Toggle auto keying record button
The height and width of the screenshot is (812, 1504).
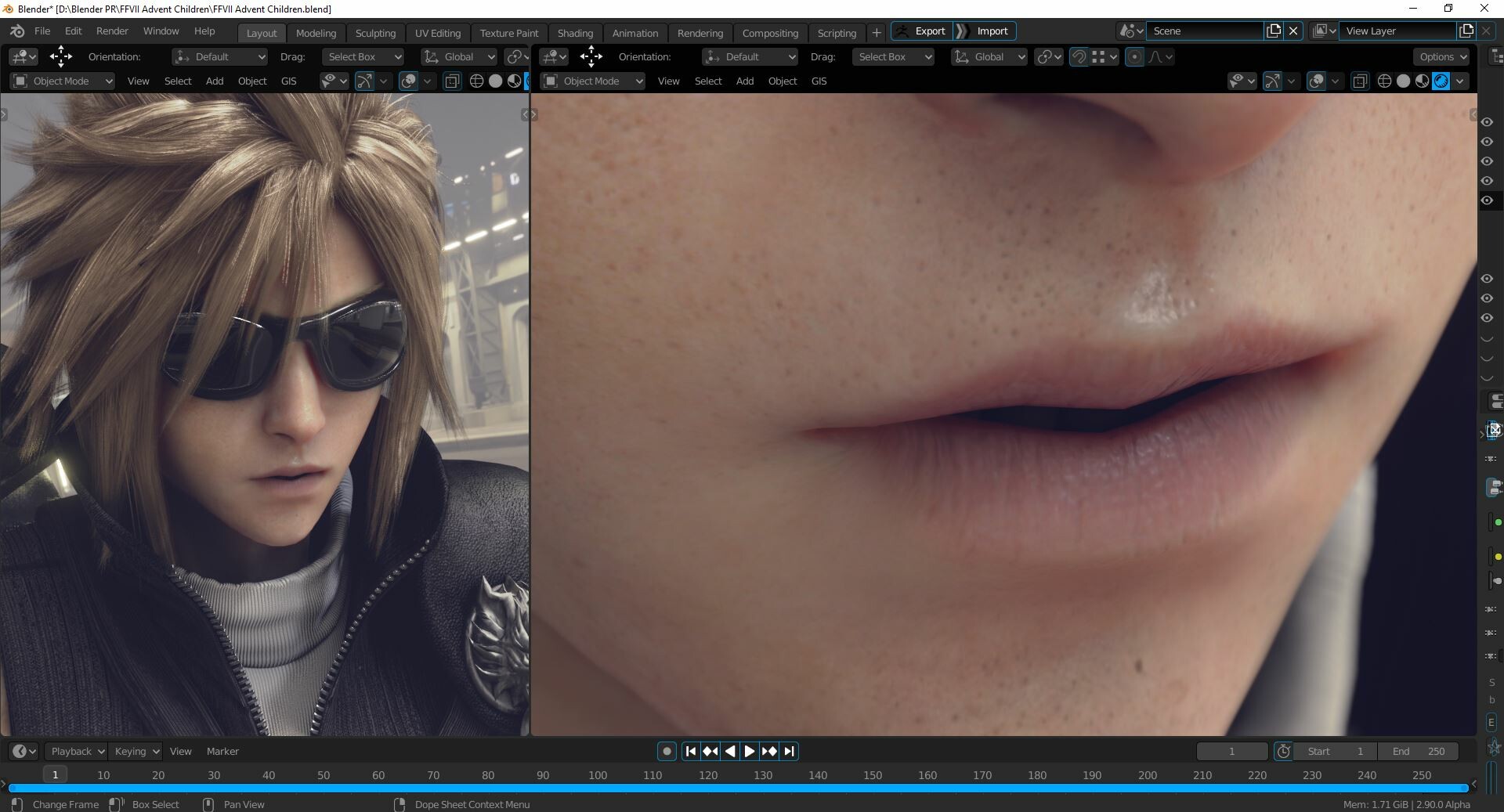667,751
